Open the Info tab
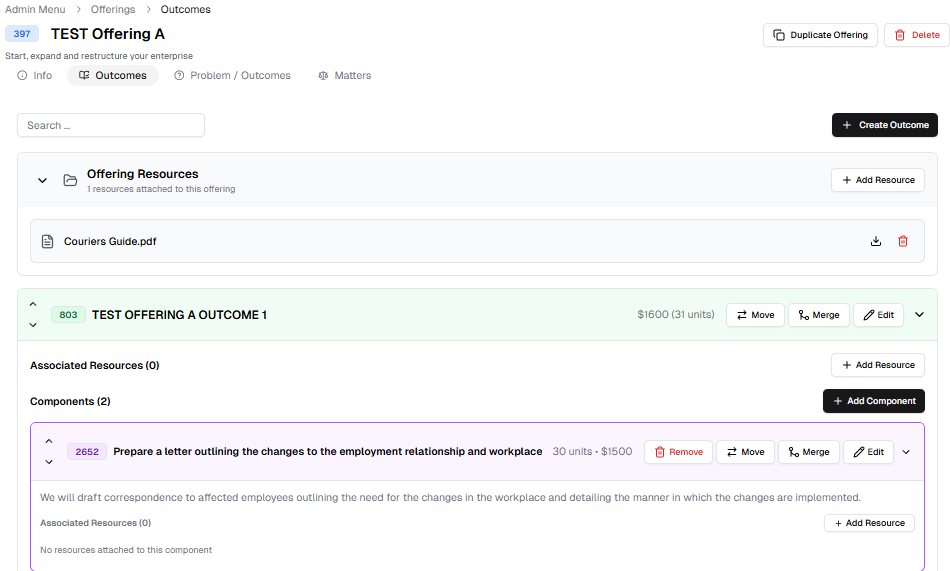950x571 pixels. pos(35,75)
